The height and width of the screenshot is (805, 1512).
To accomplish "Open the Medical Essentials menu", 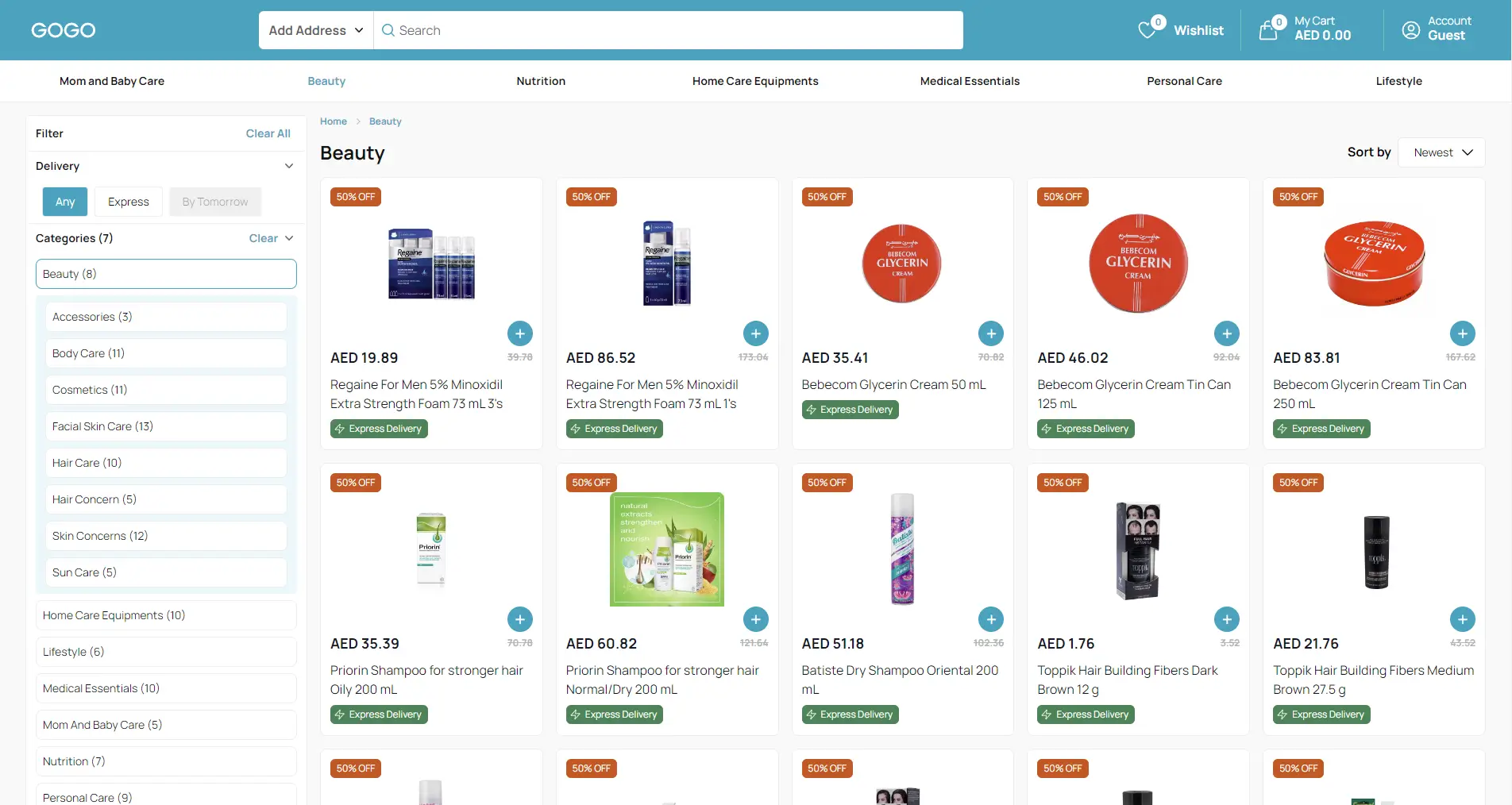I will pos(970,81).
